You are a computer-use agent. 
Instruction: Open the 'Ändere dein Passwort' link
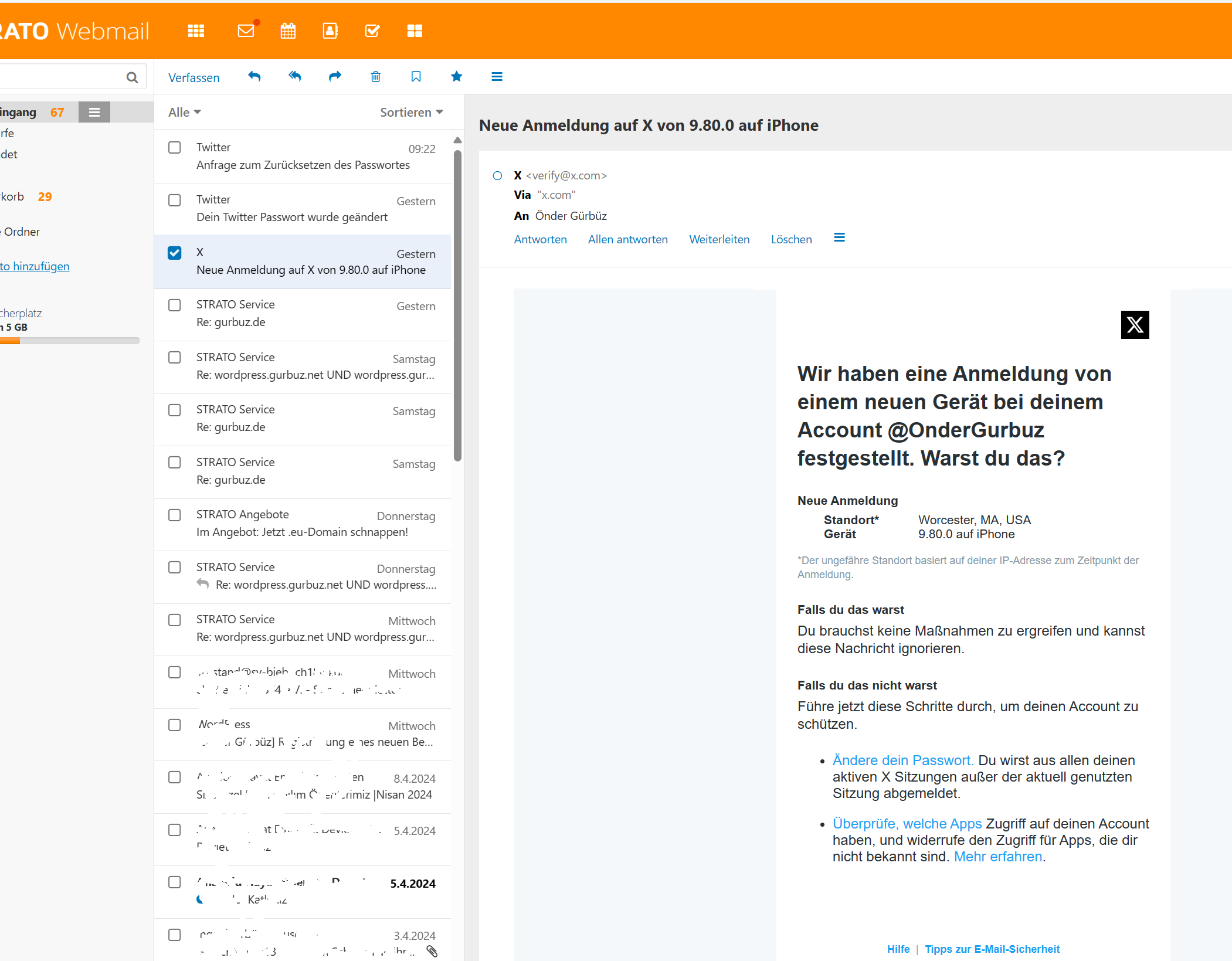coord(903,760)
